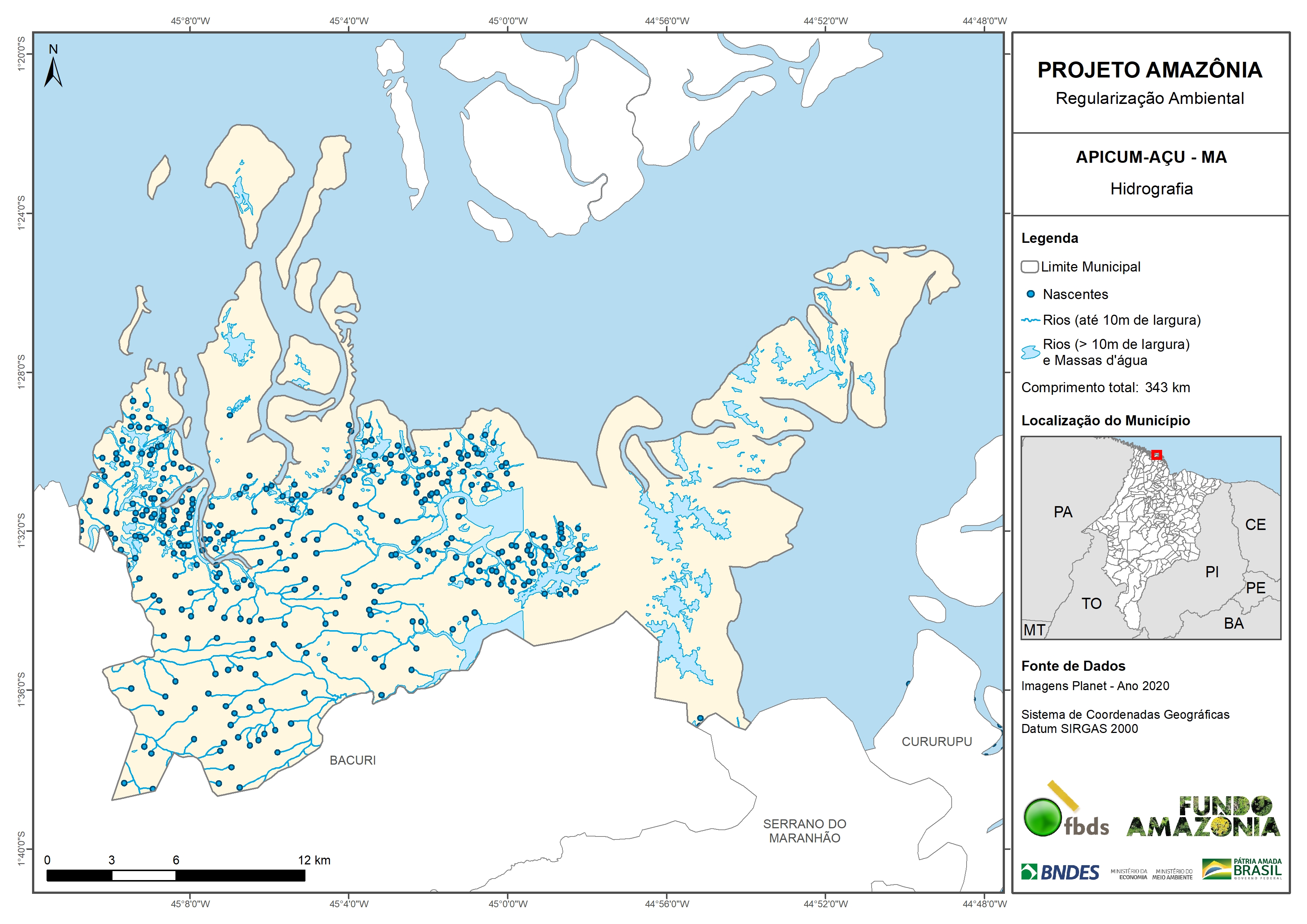Click the red location marker in inset map

click(1156, 454)
